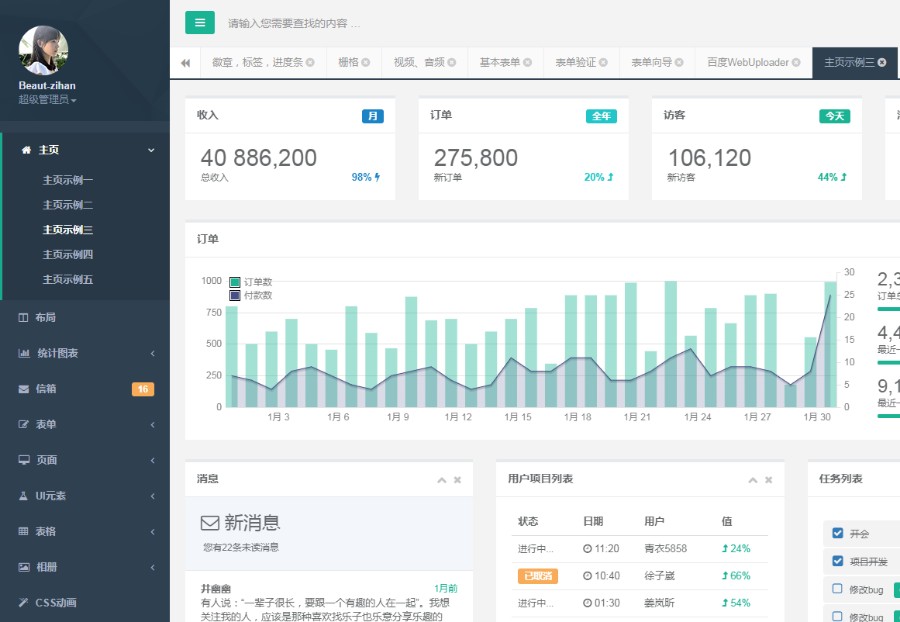
Task: Close the 基本表单 tab
Action: pyautogui.click(x=527, y=63)
